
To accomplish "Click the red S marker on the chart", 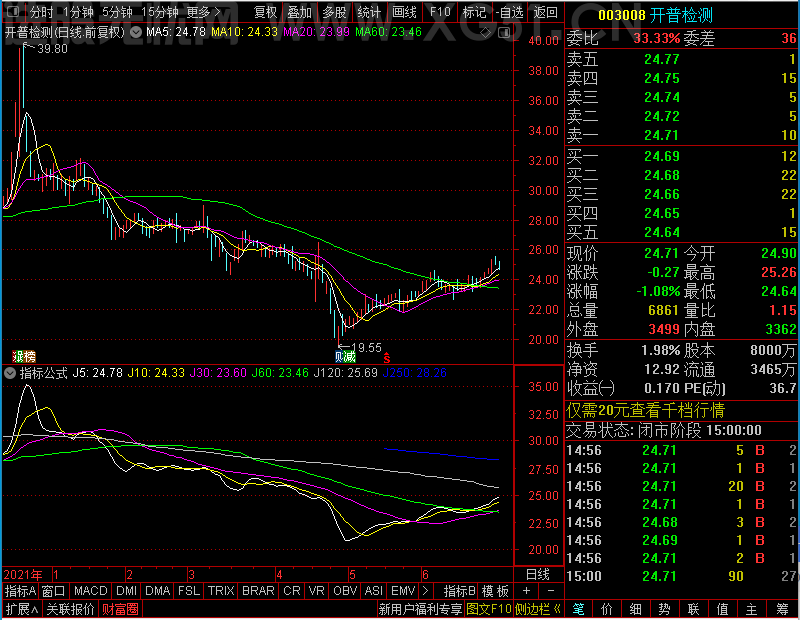I will [387, 358].
